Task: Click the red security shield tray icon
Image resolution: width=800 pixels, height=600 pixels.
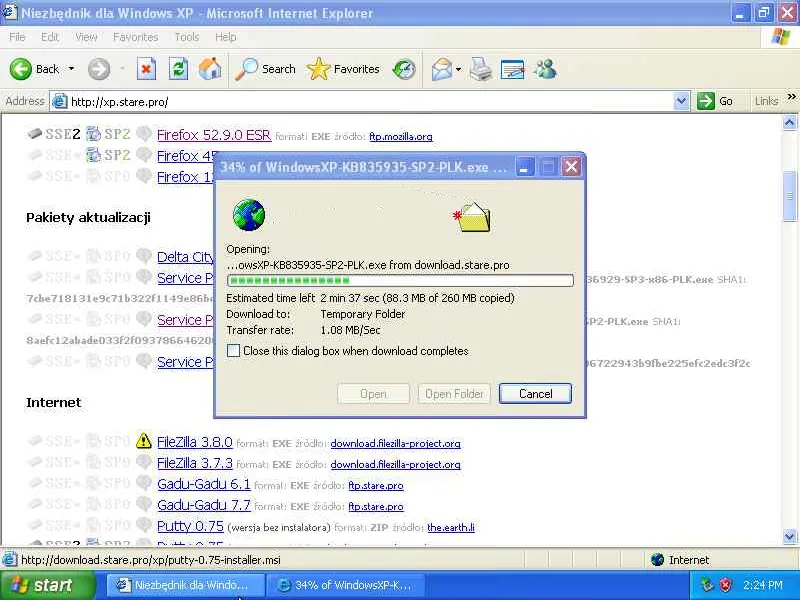Action: click(726, 585)
